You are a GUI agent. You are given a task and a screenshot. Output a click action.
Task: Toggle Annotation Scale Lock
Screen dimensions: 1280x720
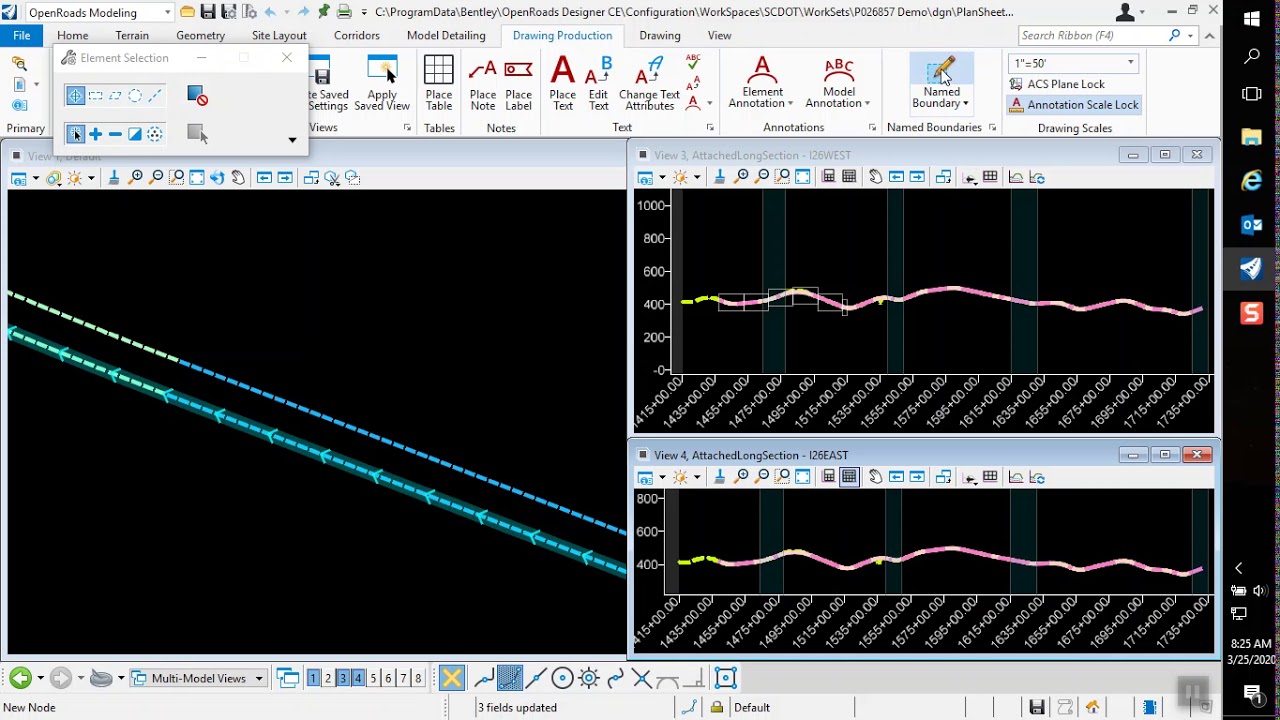click(1074, 104)
